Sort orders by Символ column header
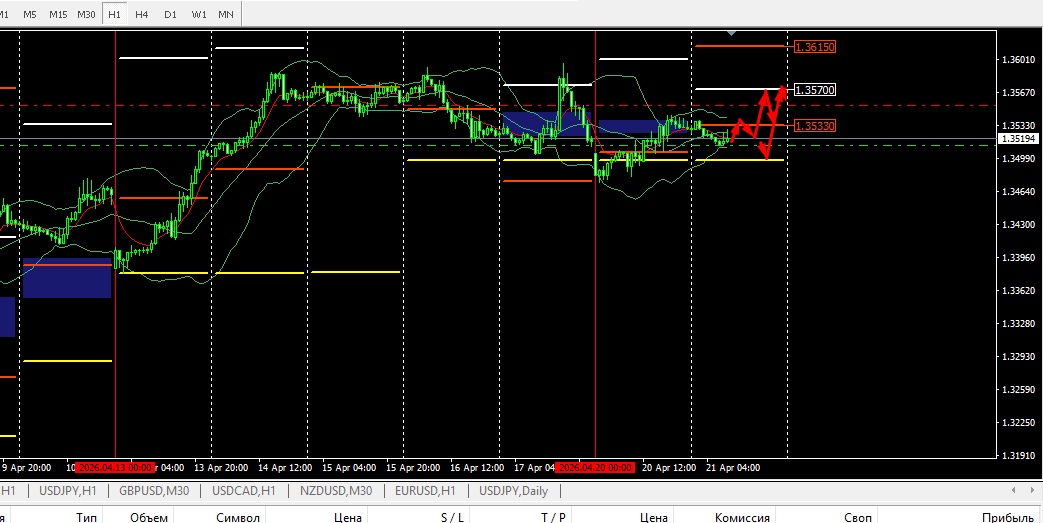The height and width of the screenshot is (523, 1043). click(238, 517)
